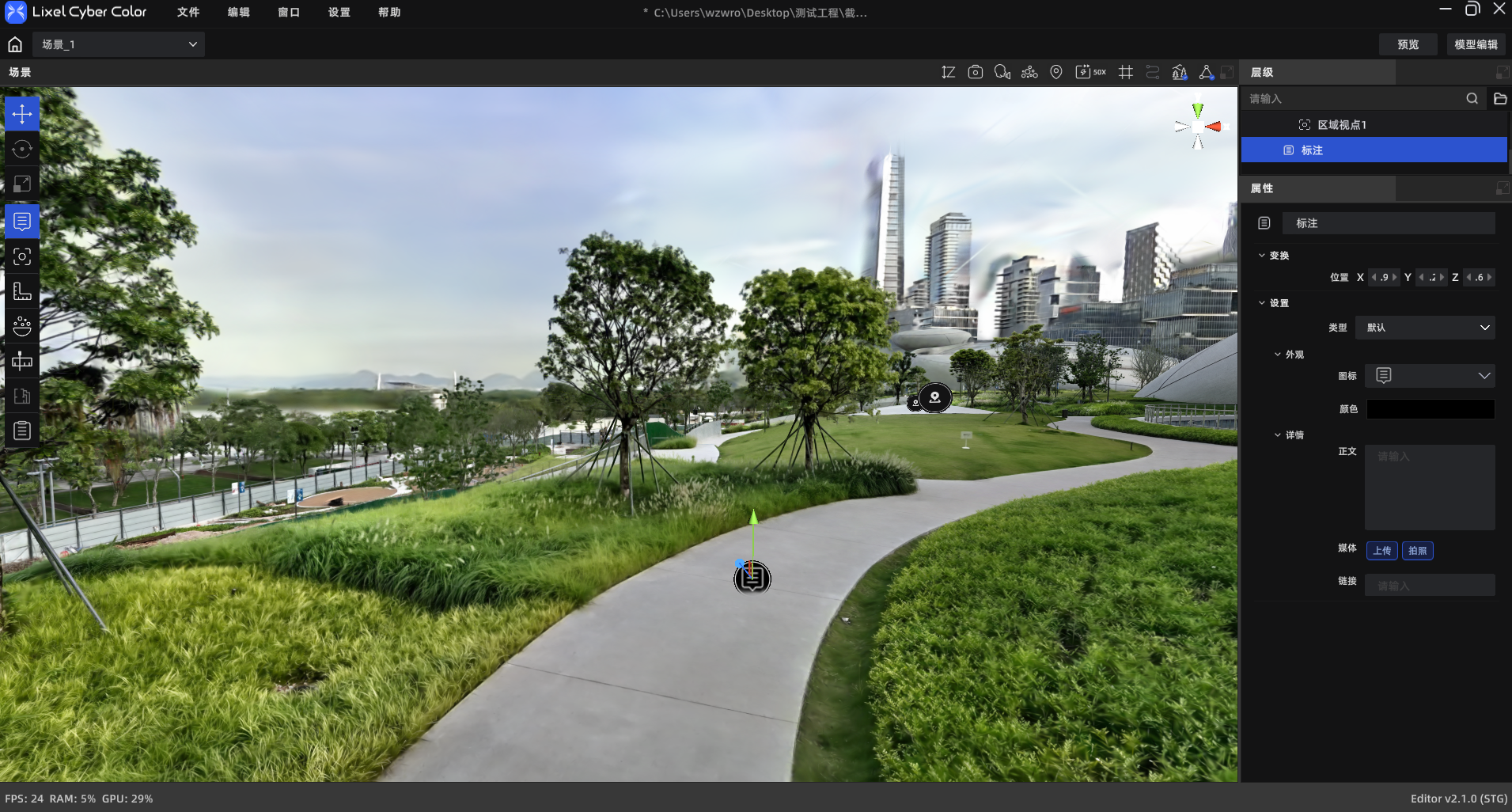Pick the measurement ruler tool
The image size is (1512, 812).
(x=22, y=291)
